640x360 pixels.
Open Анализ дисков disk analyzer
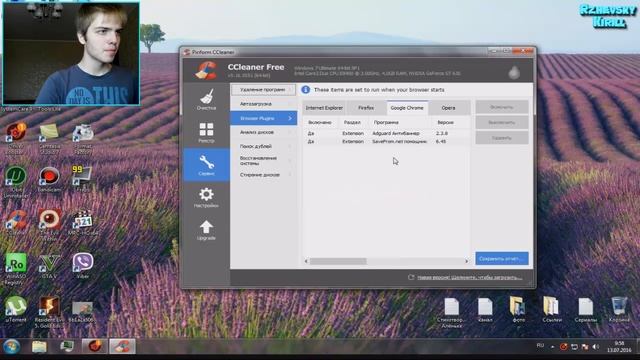(263, 132)
